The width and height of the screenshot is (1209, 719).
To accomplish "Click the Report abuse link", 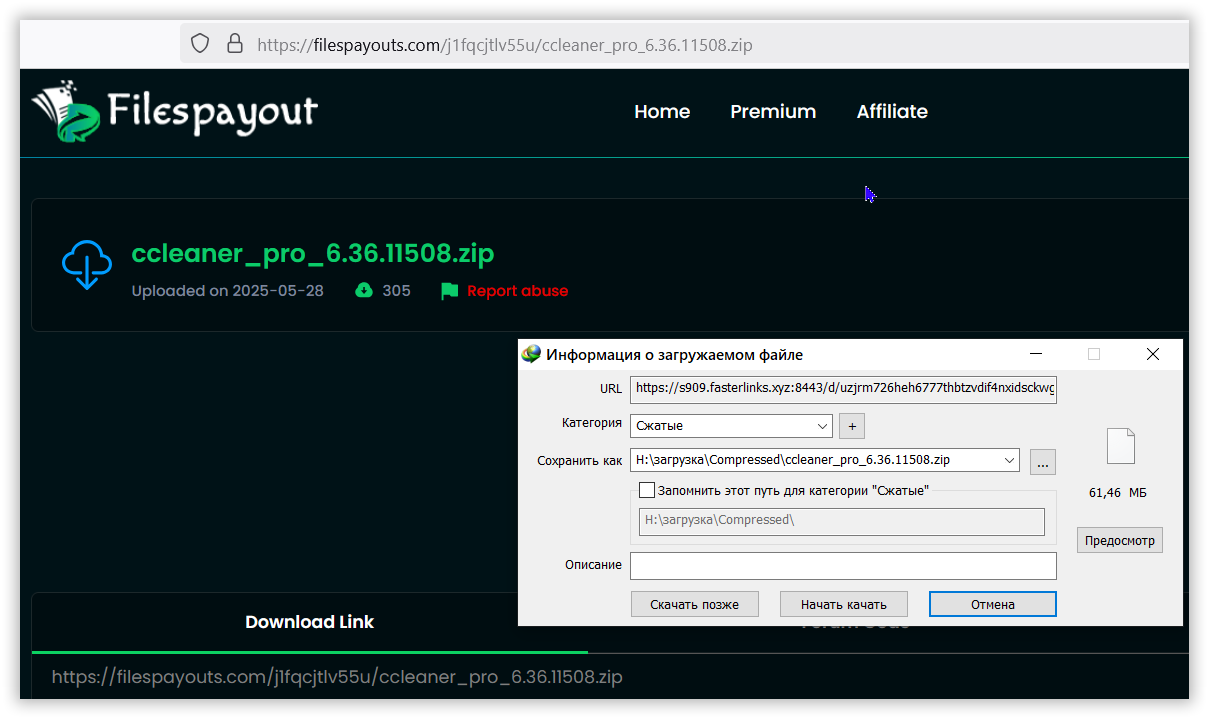I will (517, 291).
